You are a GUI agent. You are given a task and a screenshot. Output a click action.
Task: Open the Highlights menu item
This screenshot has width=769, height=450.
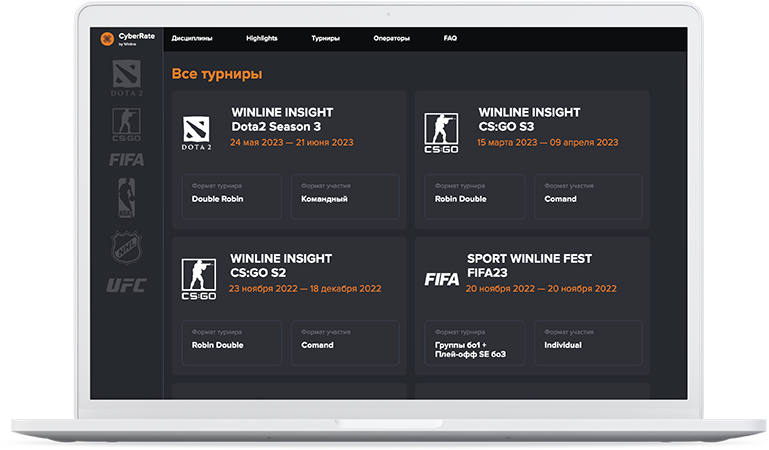pyautogui.click(x=261, y=38)
